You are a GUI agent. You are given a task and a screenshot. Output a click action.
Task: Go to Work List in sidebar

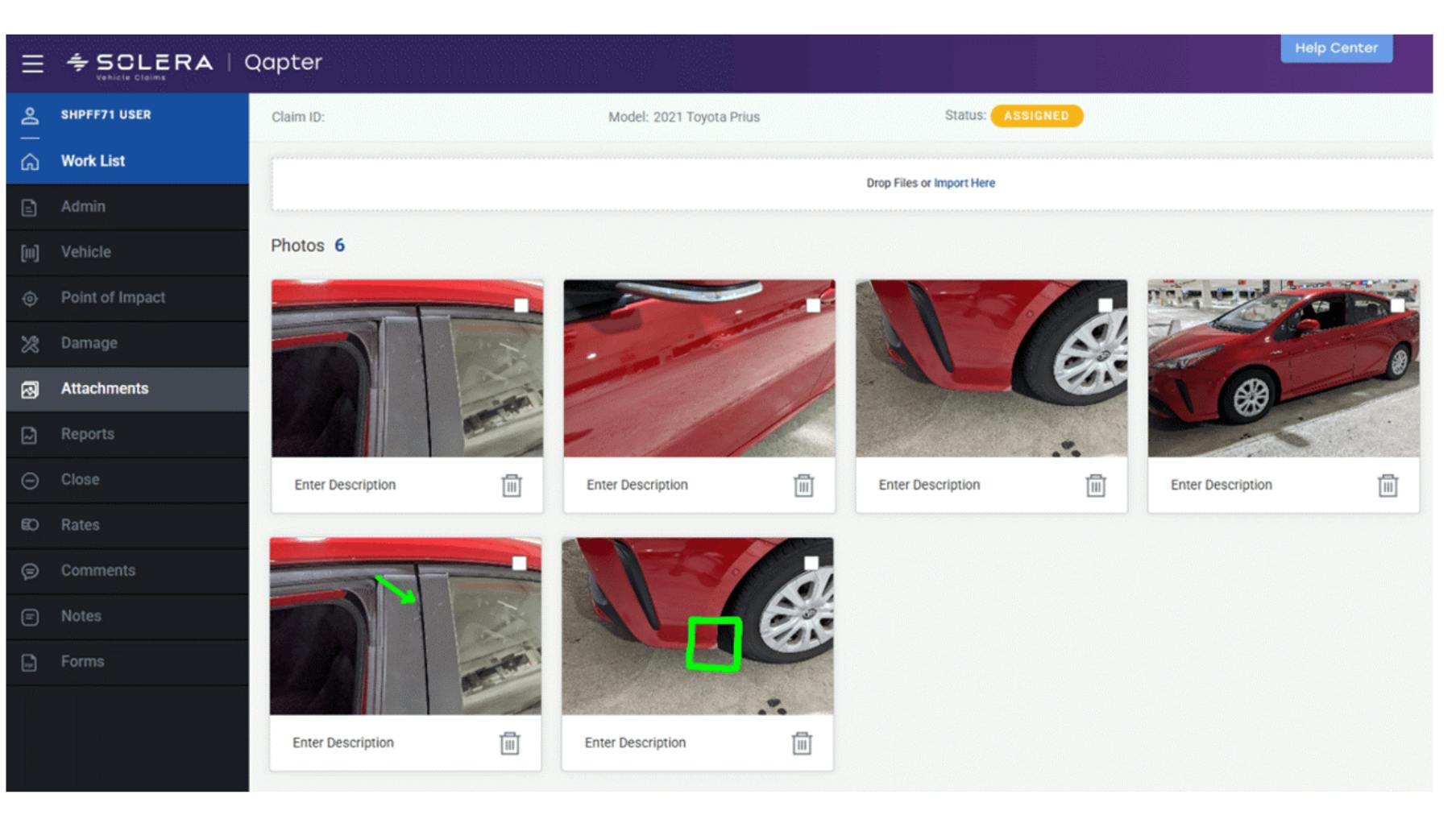click(93, 161)
